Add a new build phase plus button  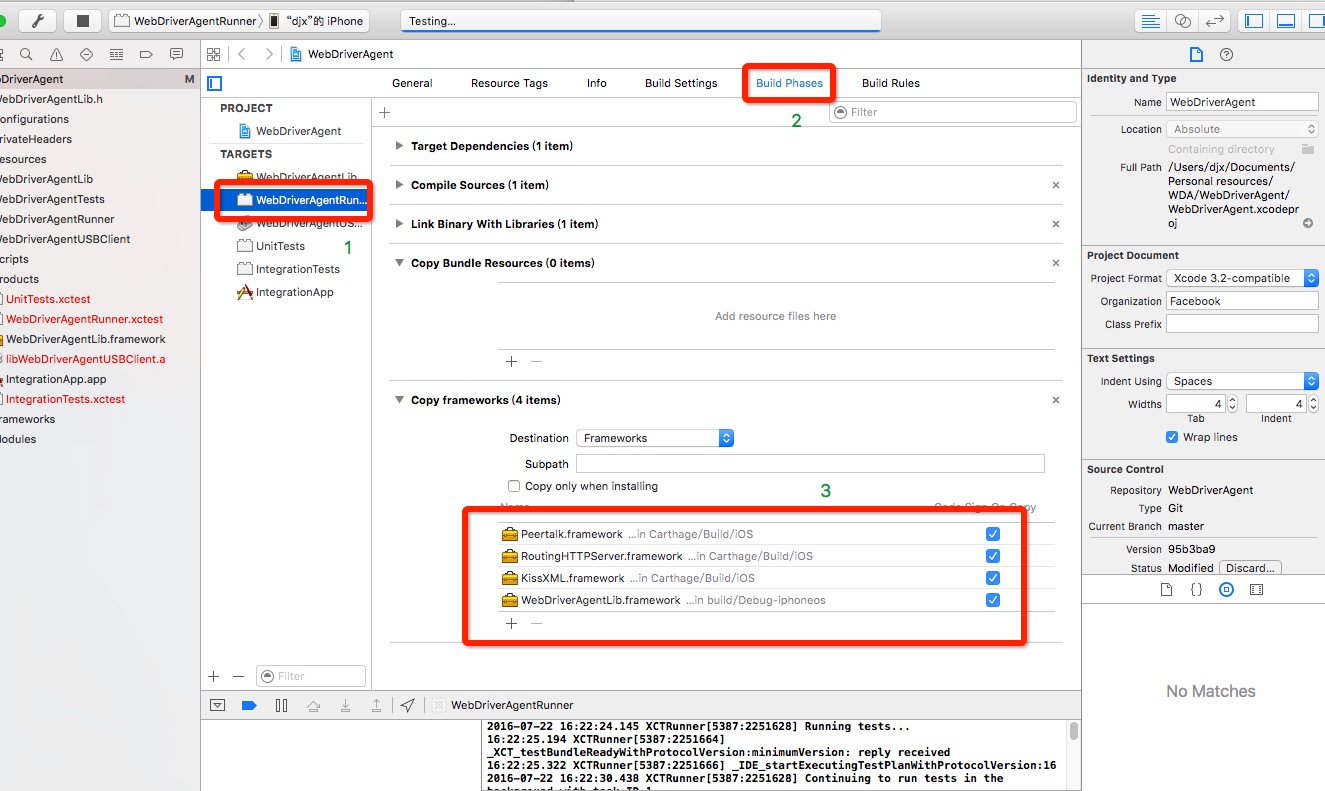click(384, 113)
